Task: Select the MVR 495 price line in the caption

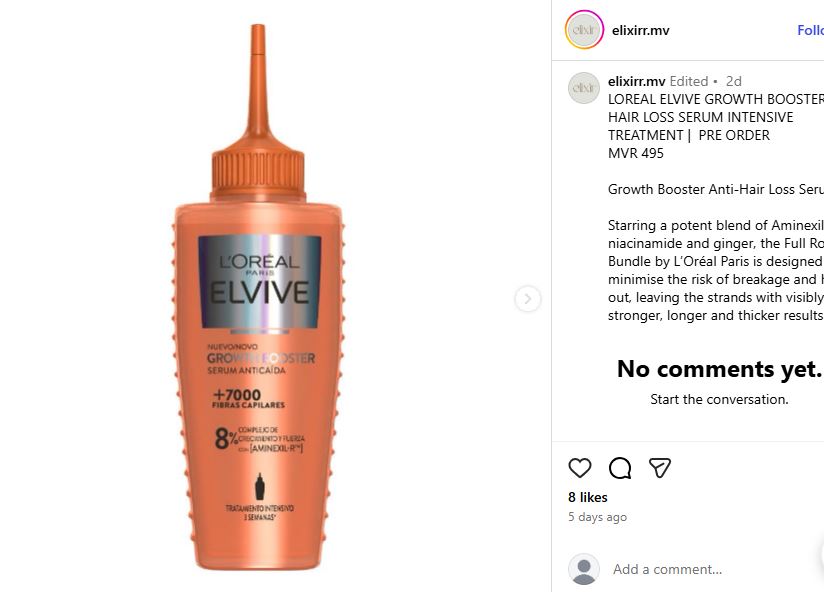Action: point(635,153)
